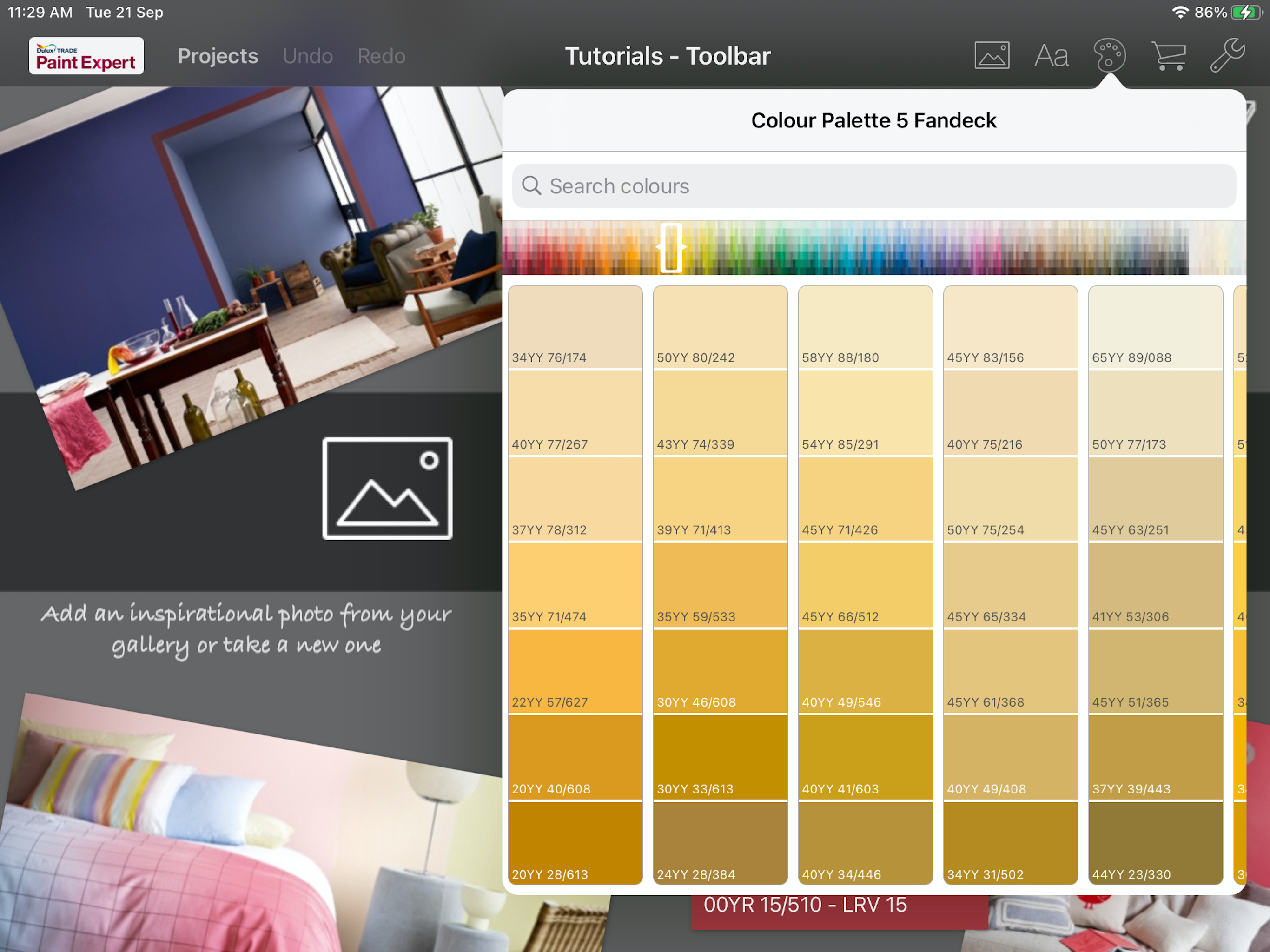Open the wrench settings icon
The height and width of the screenshot is (952, 1270).
coord(1228,55)
